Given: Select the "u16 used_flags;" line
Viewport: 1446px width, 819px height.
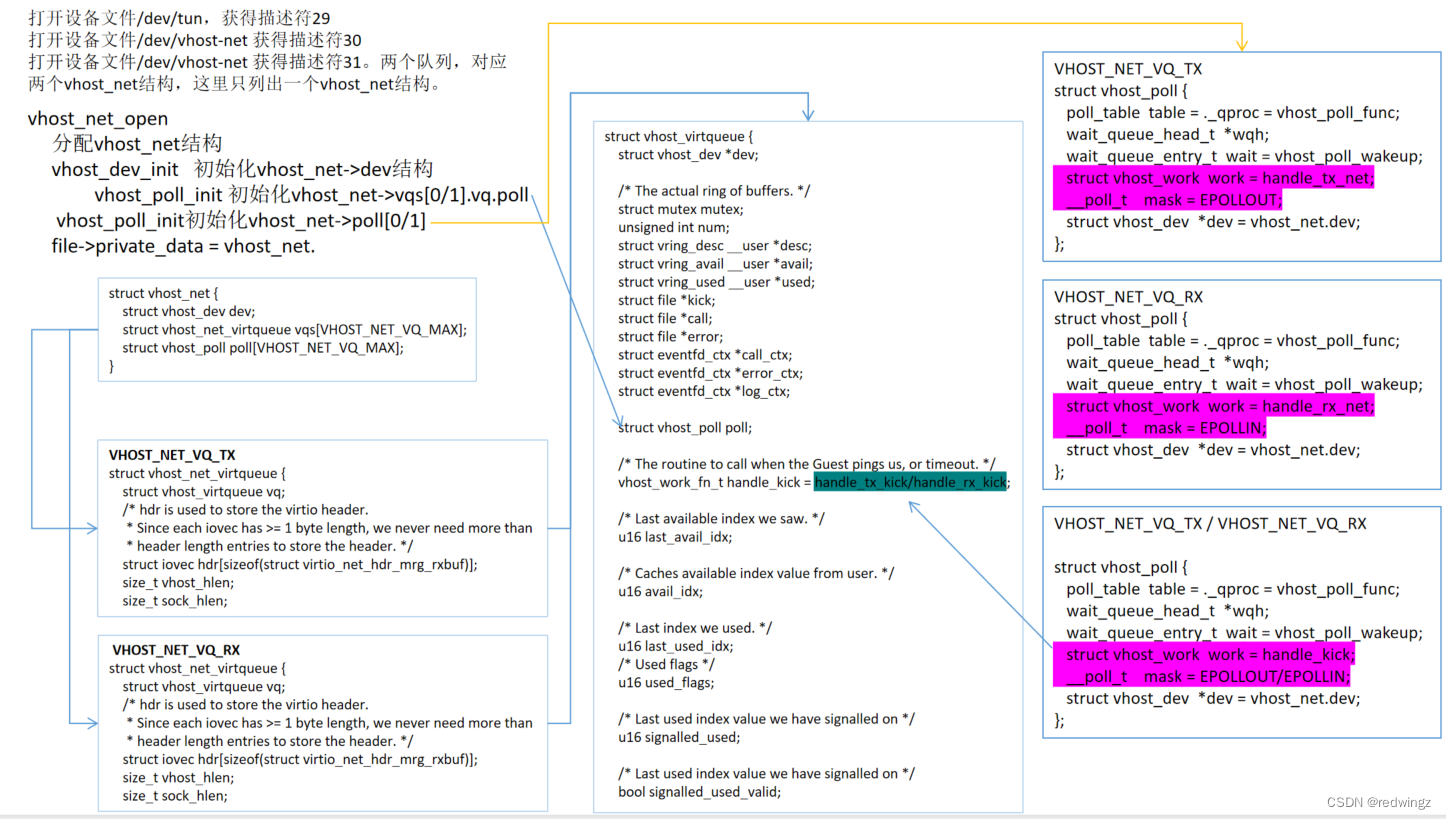Looking at the screenshot, I should (666, 682).
